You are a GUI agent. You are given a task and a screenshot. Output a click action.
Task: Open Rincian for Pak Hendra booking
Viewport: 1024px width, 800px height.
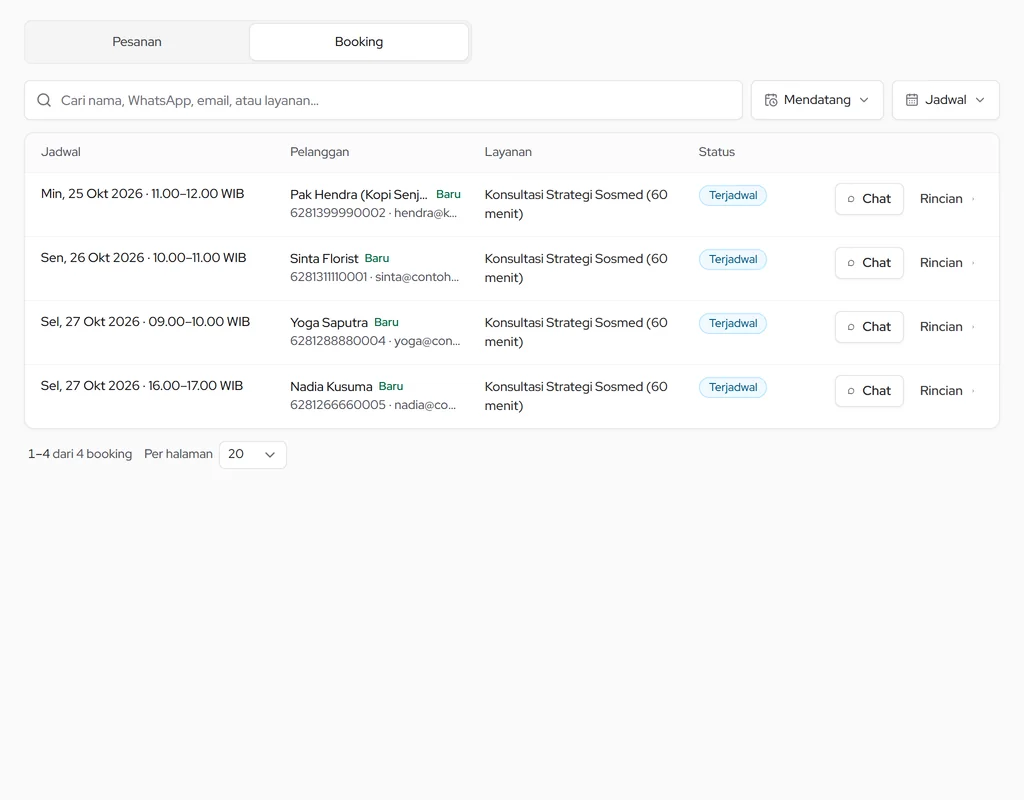pyautogui.click(x=948, y=199)
